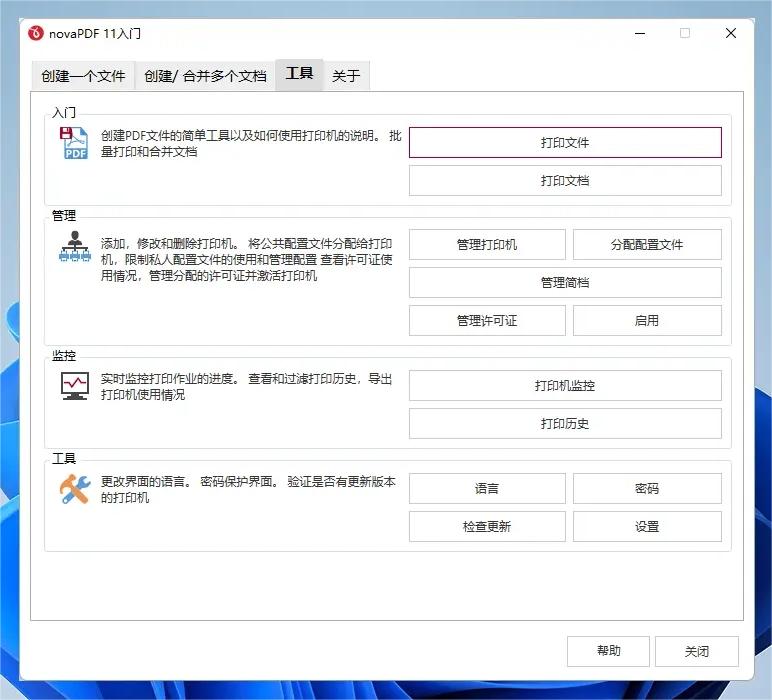Image resolution: width=772 pixels, height=700 pixels.
Task: Open 设置 button in tools section
Action: (x=647, y=527)
